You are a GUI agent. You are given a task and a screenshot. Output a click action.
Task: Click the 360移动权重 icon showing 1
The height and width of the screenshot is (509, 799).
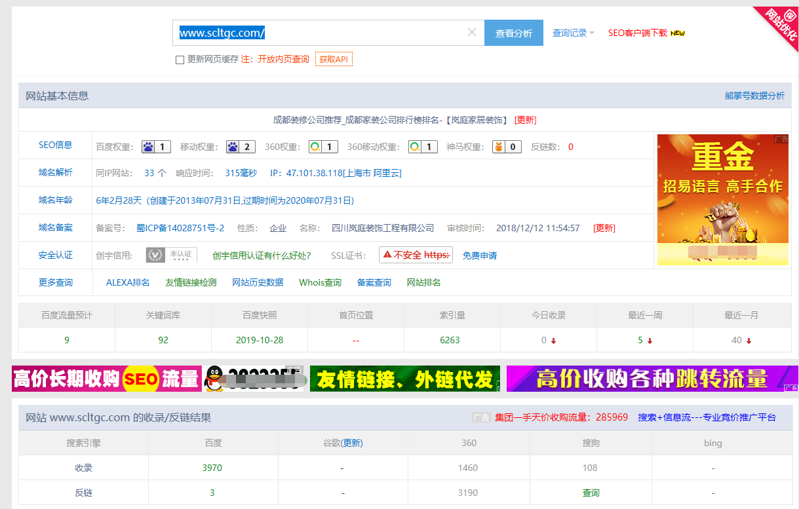423,147
